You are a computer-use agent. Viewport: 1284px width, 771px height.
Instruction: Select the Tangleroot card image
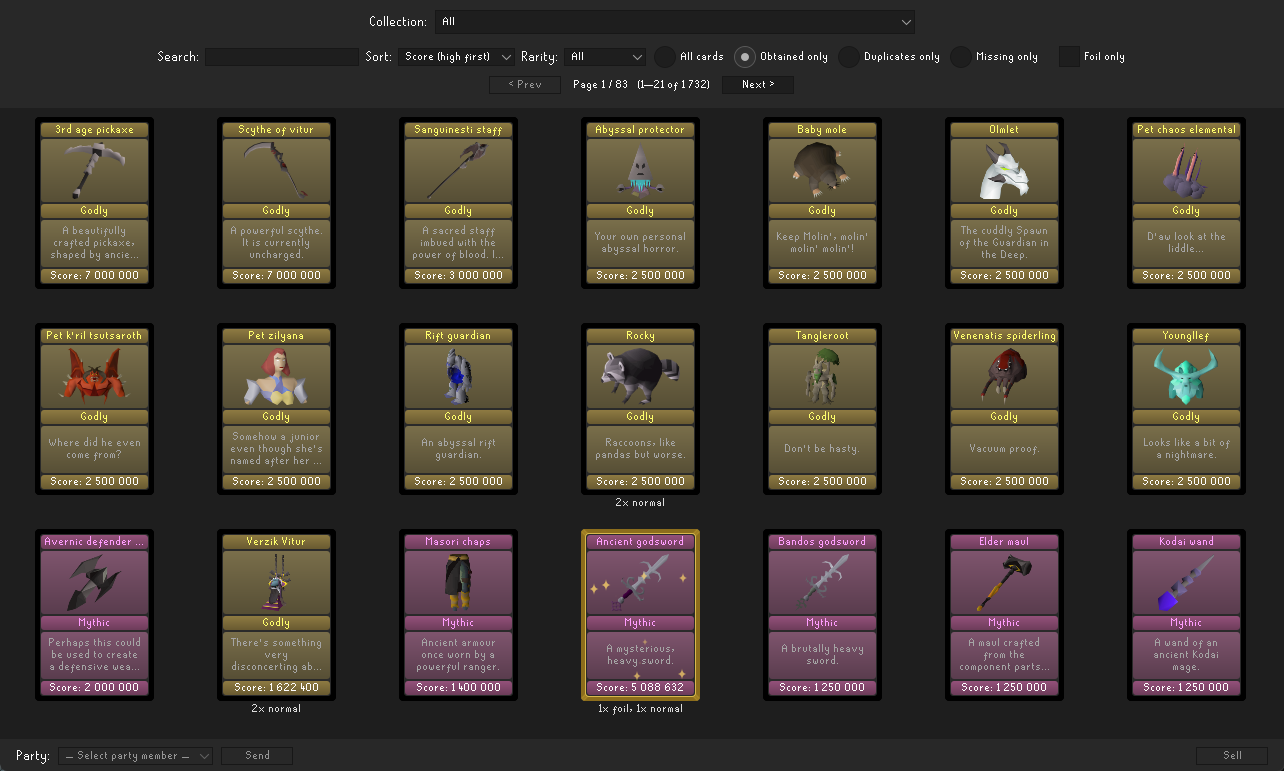click(x=822, y=376)
